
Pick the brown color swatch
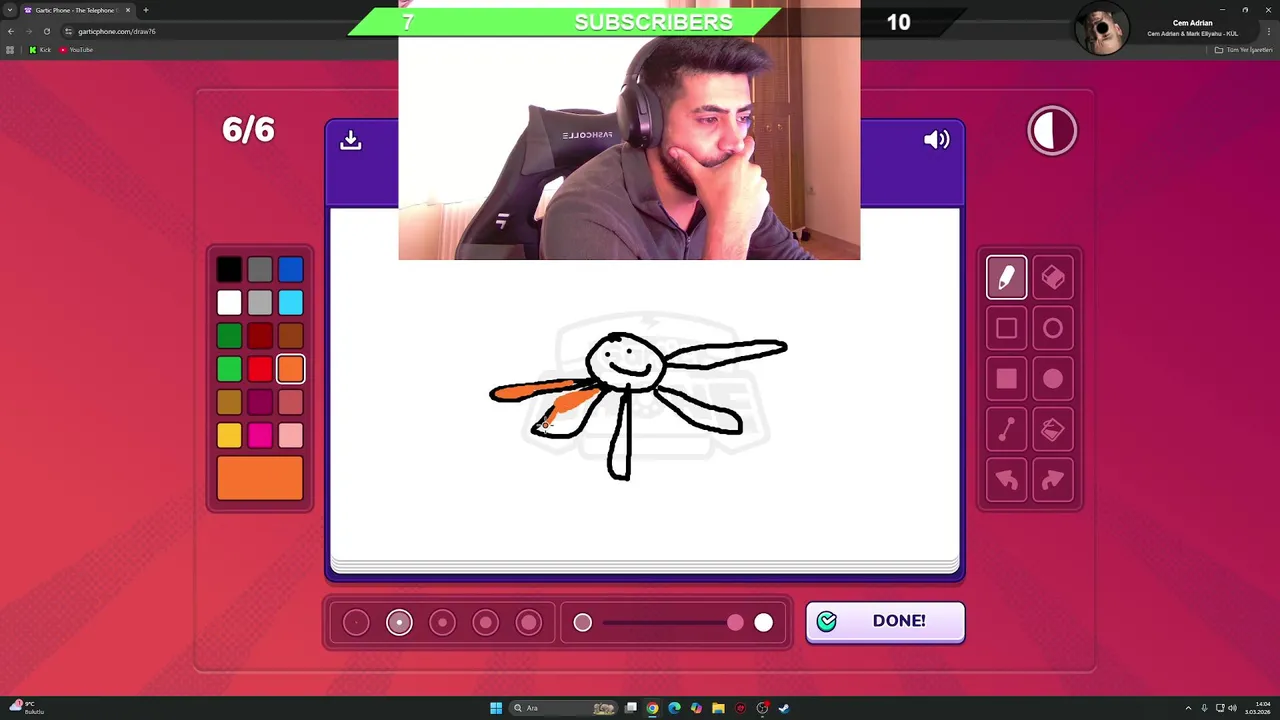[291, 336]
